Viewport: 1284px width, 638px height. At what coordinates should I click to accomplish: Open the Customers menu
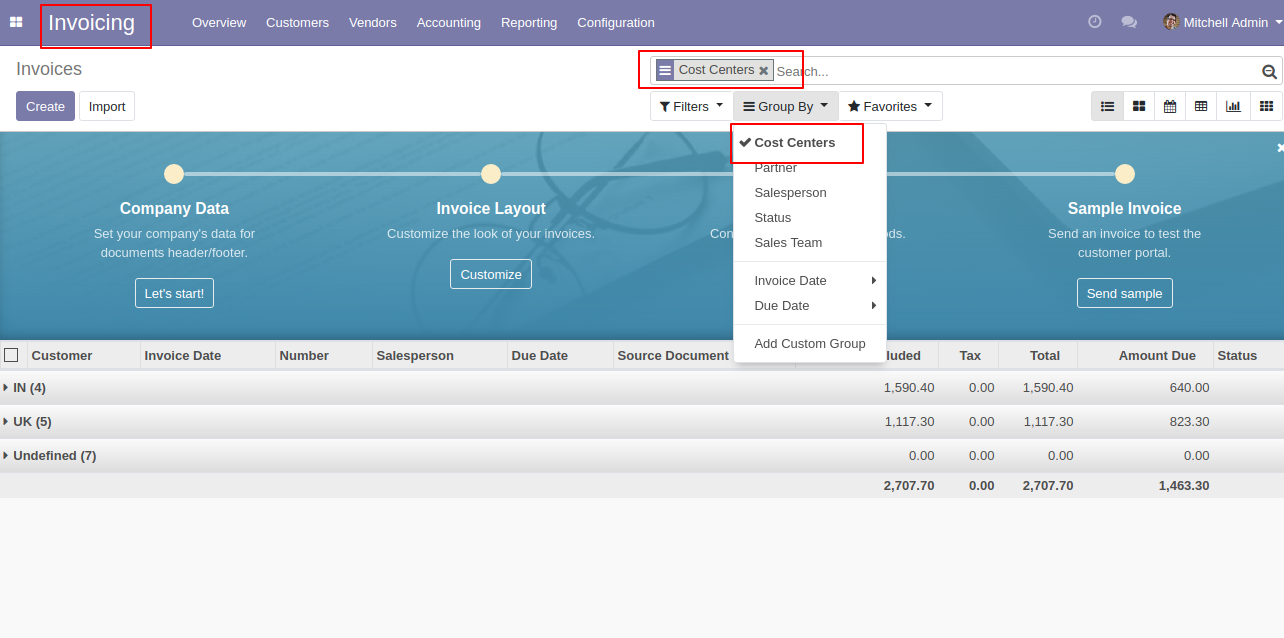[297, 22]
